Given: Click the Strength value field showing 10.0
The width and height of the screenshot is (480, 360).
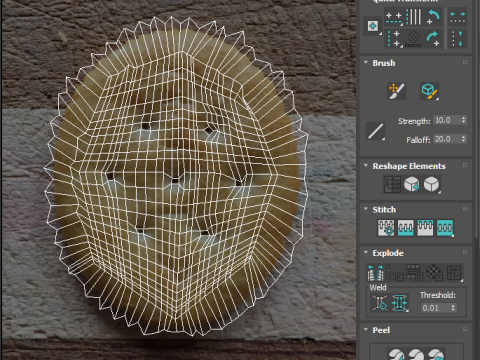Looking at the screenshot, I should [447, 120].
